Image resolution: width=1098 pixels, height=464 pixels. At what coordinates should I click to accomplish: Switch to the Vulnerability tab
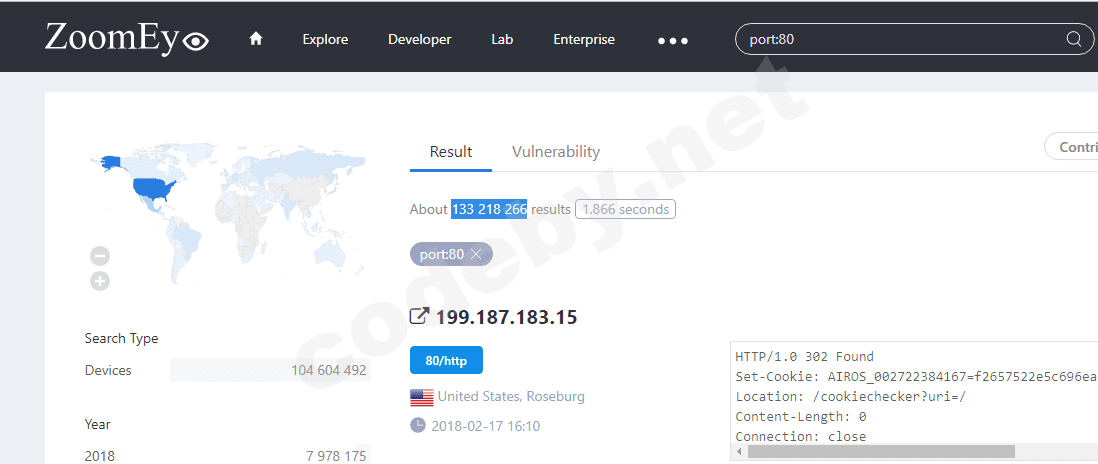pos(556,152)
